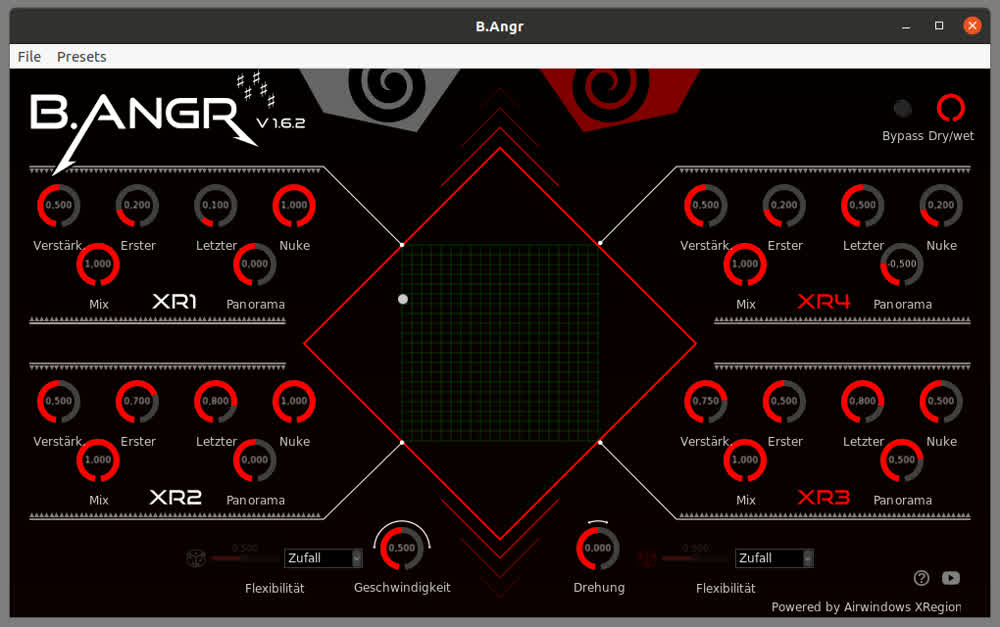This screenshot has width=1000, height=627.
Task: Open the YouTube video icon
Action: [x=951, y=578]
